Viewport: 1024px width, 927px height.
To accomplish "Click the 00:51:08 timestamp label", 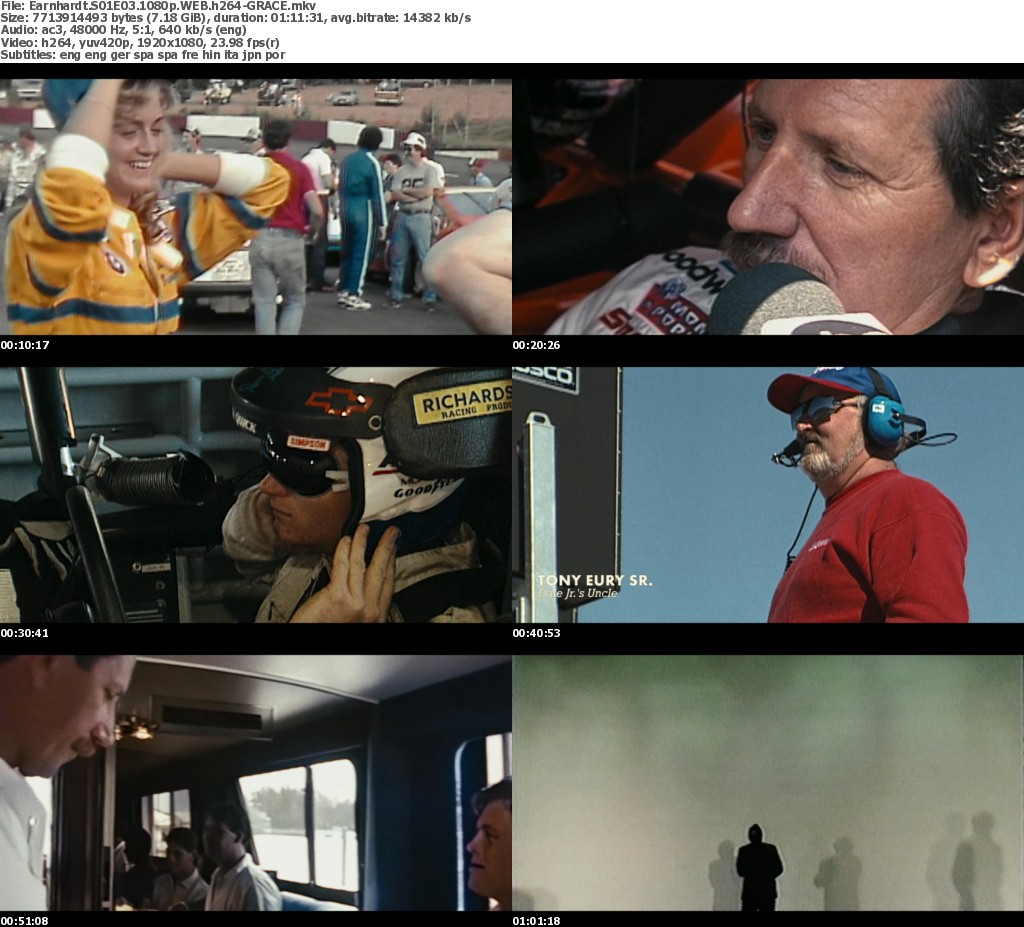I will pyautogui.click(x=25, y=921).
